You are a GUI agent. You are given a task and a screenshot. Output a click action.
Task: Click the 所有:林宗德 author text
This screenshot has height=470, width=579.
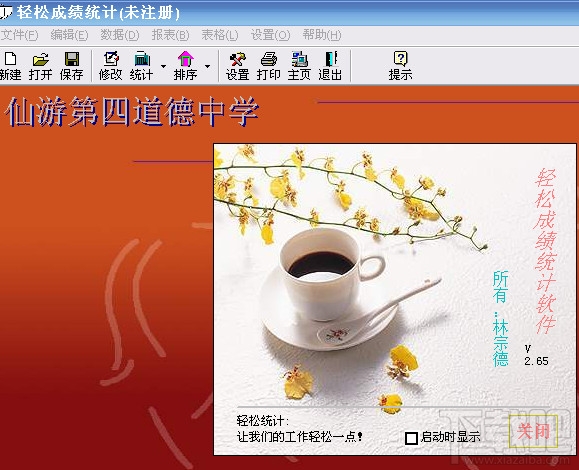coord(501,318)
